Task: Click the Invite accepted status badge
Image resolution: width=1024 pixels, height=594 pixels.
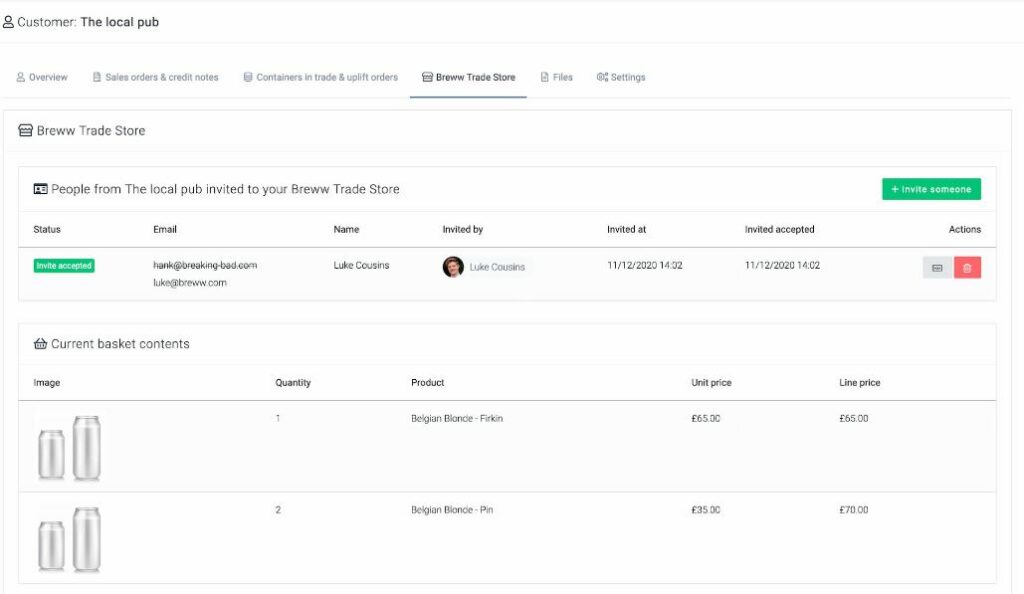Action: tap(64, 266)
